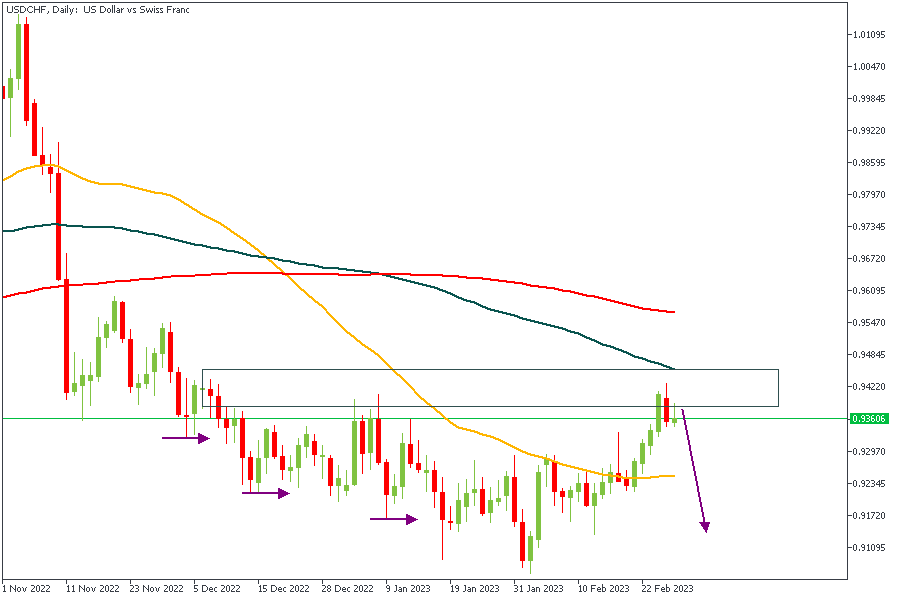The height and width of the screenshot is (600, 900).
Task: Click the 1.01095 price axis label
Action: click(x=870, y=35)
